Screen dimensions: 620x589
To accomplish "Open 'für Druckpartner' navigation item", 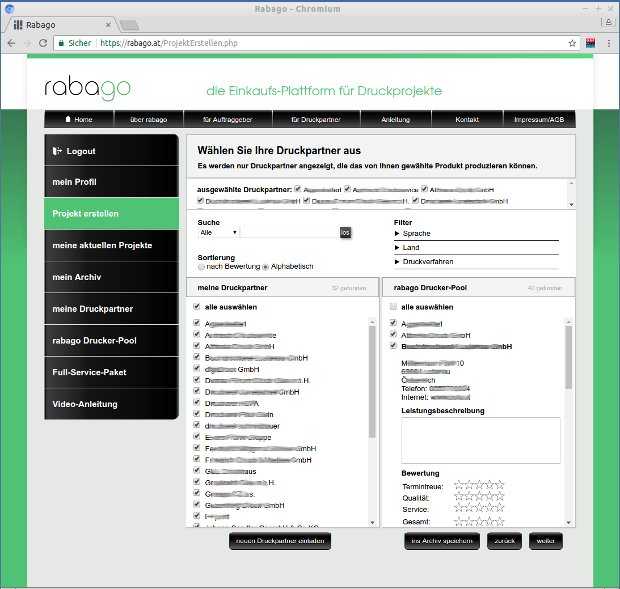I will pyautogui.click(x=316, y=119).
